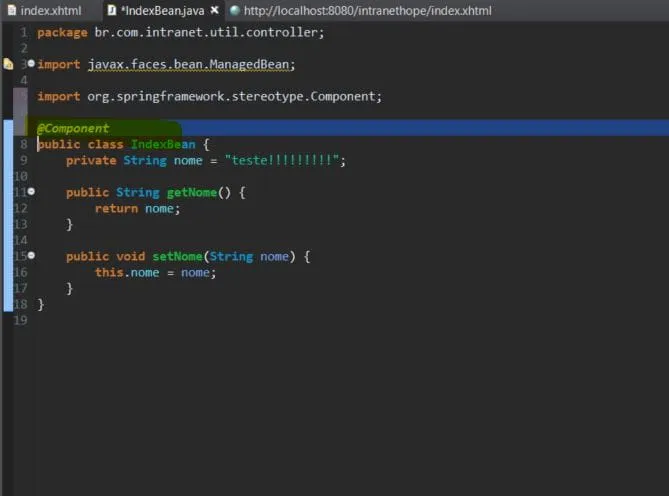Select the IndexBean.java editor tab
Image resolution: width=669 pixels, height=496 pixels.
coord(162,11)
